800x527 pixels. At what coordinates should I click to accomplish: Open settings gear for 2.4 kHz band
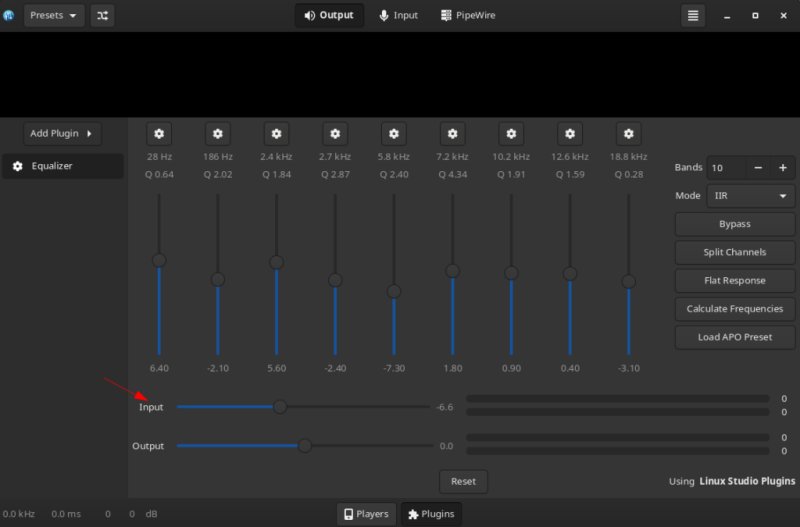277,134
